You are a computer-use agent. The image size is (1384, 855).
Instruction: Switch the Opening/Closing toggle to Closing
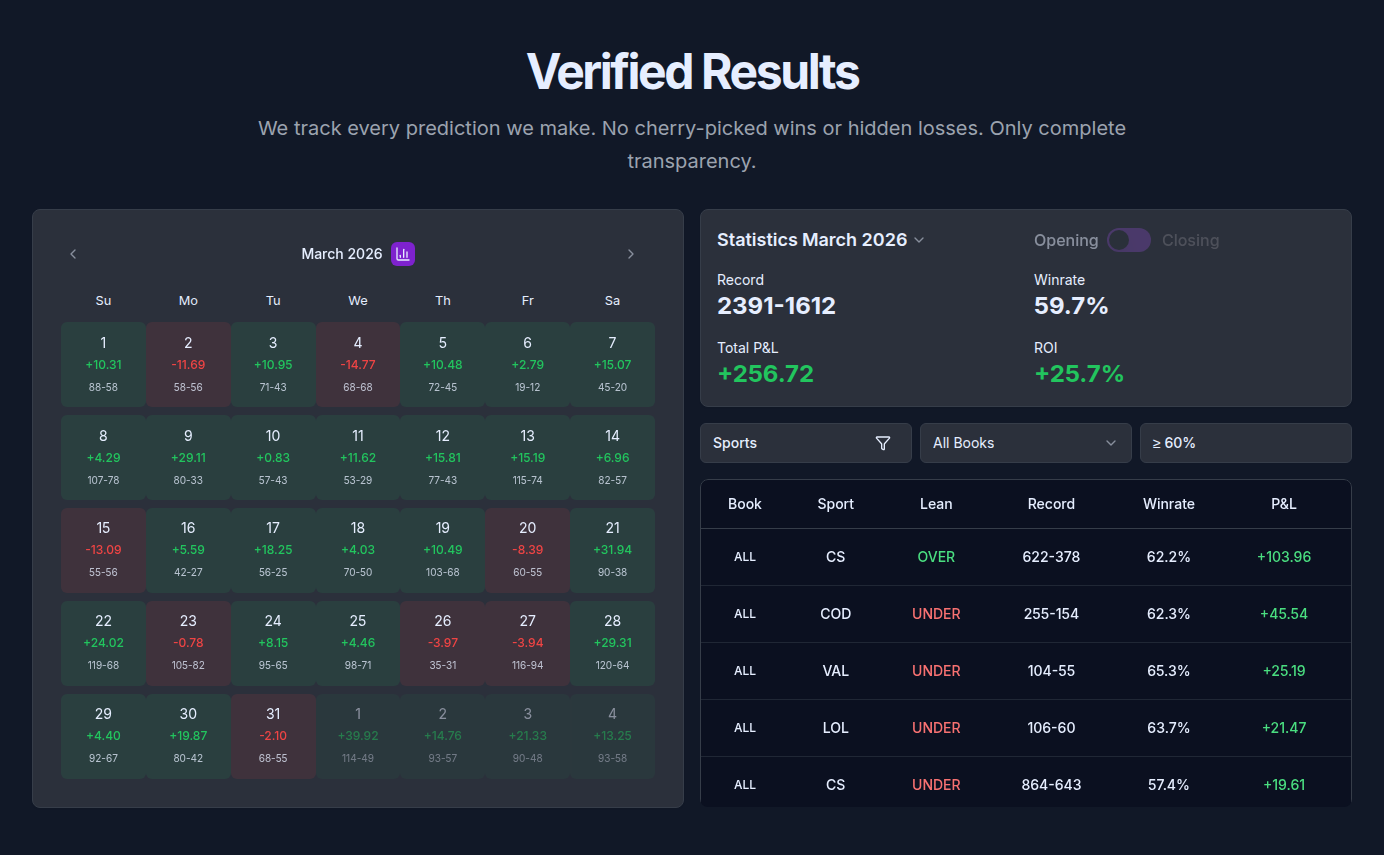coord(1129,240)
